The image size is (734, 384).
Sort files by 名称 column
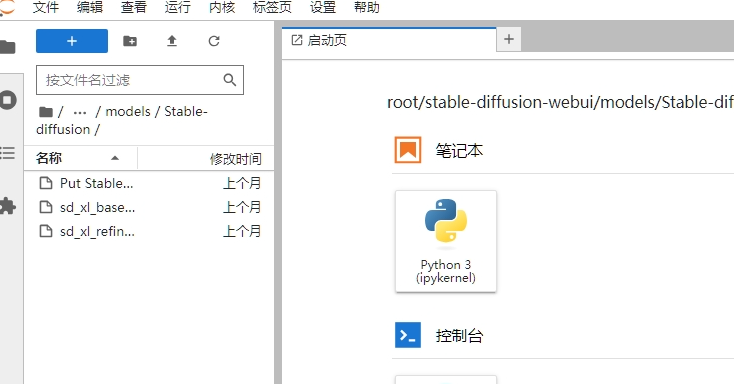coord(81,158)
